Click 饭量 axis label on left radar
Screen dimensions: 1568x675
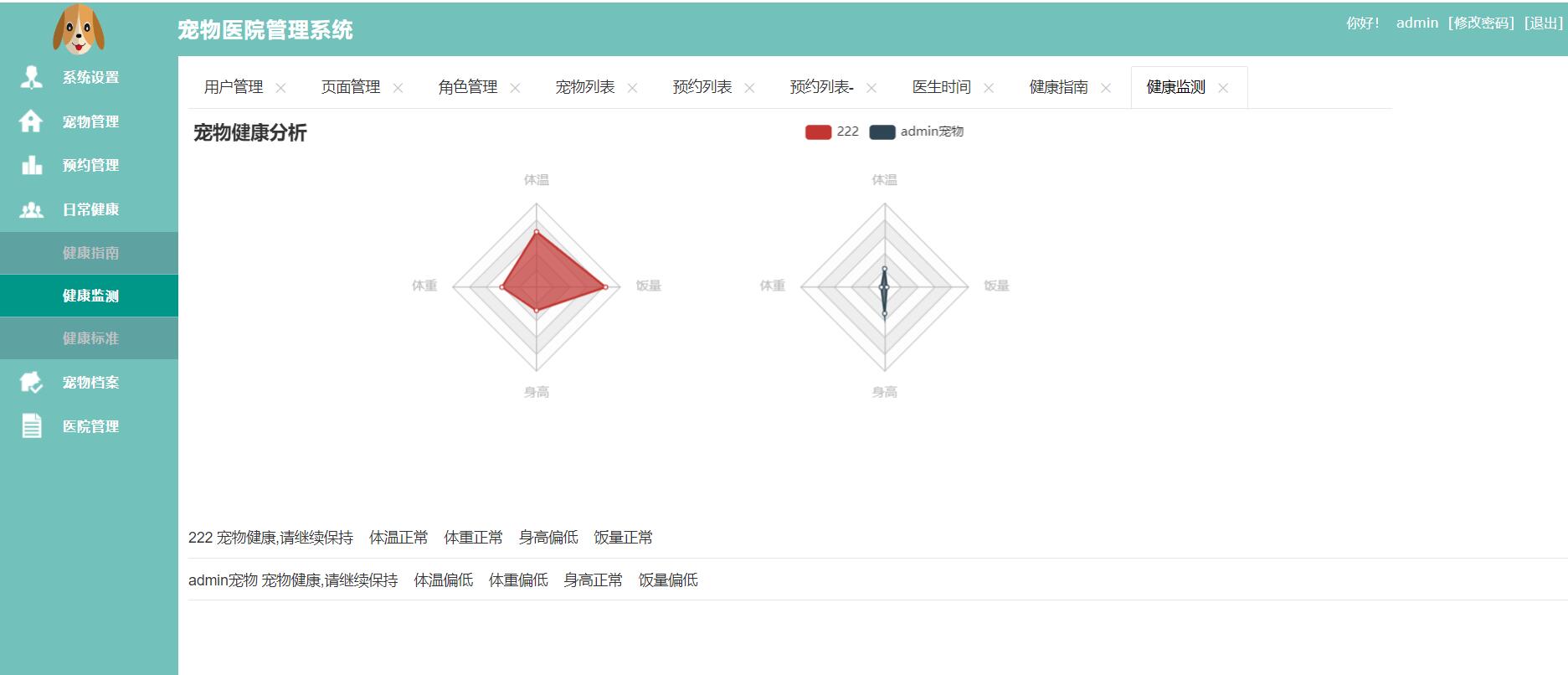coord(648,286)
